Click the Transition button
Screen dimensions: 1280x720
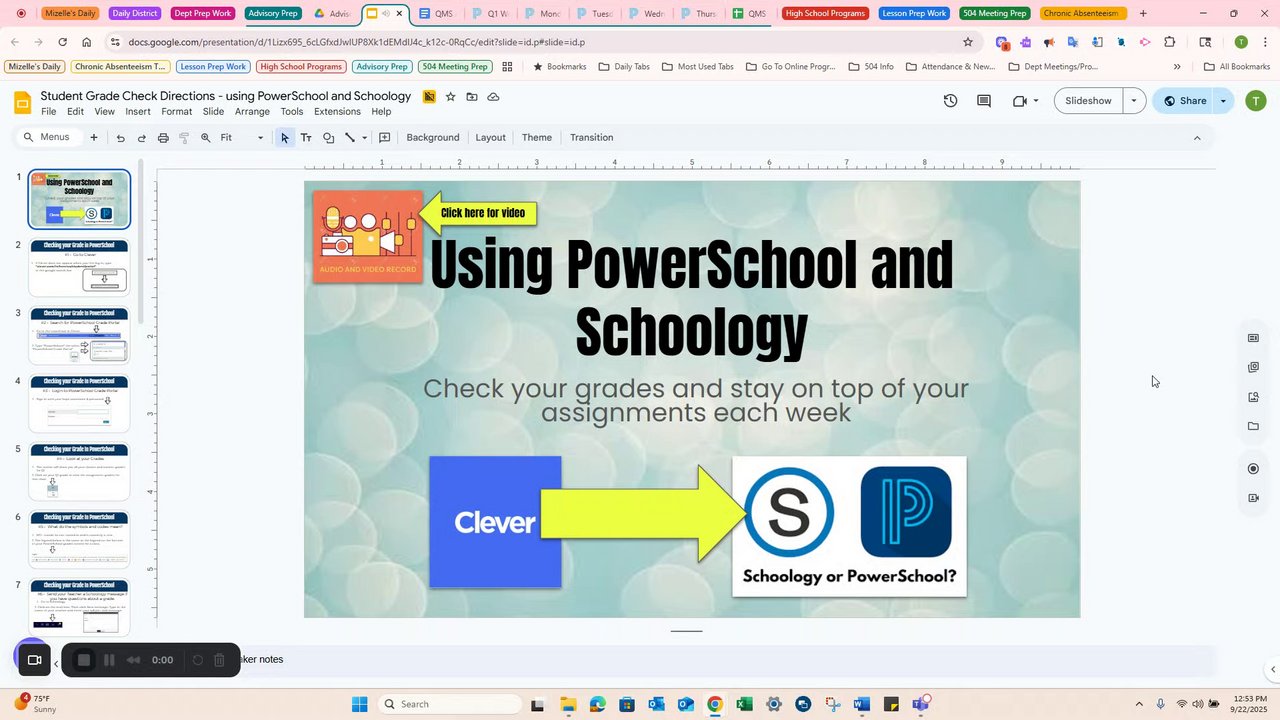pyautogui.click(x=592, y=138)
